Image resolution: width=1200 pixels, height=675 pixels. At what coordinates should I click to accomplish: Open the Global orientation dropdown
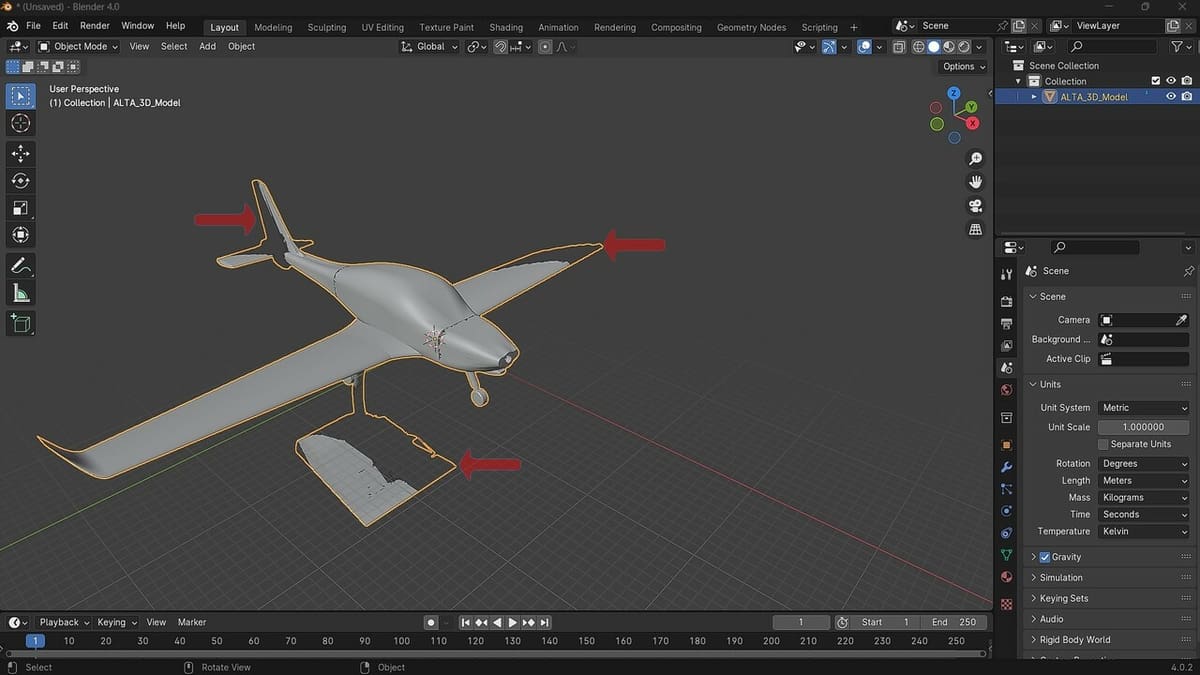[x=430, y=46]
